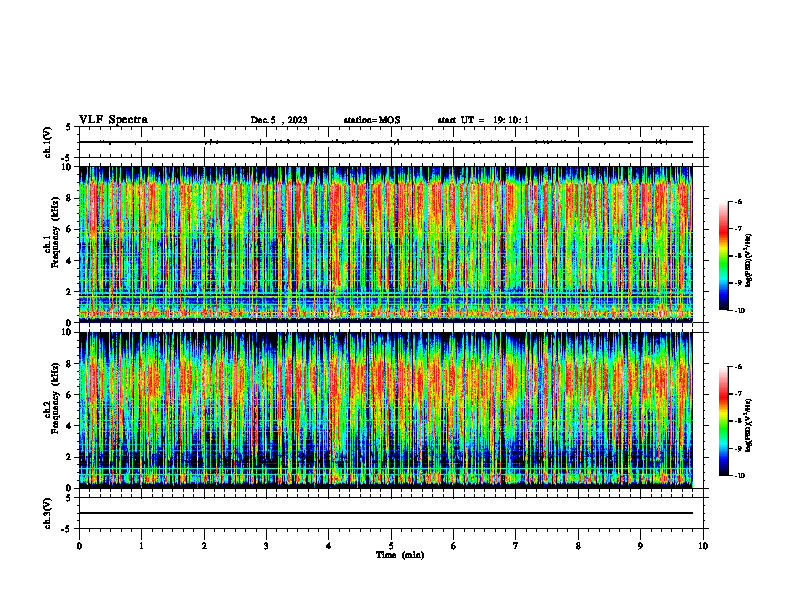Screen dimensions: 792x612
Task: Click time axis tick label "4"
Action: tap(329, 546)
